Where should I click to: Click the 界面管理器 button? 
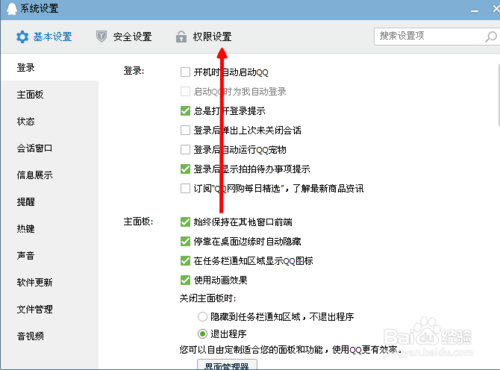(227, 364)
